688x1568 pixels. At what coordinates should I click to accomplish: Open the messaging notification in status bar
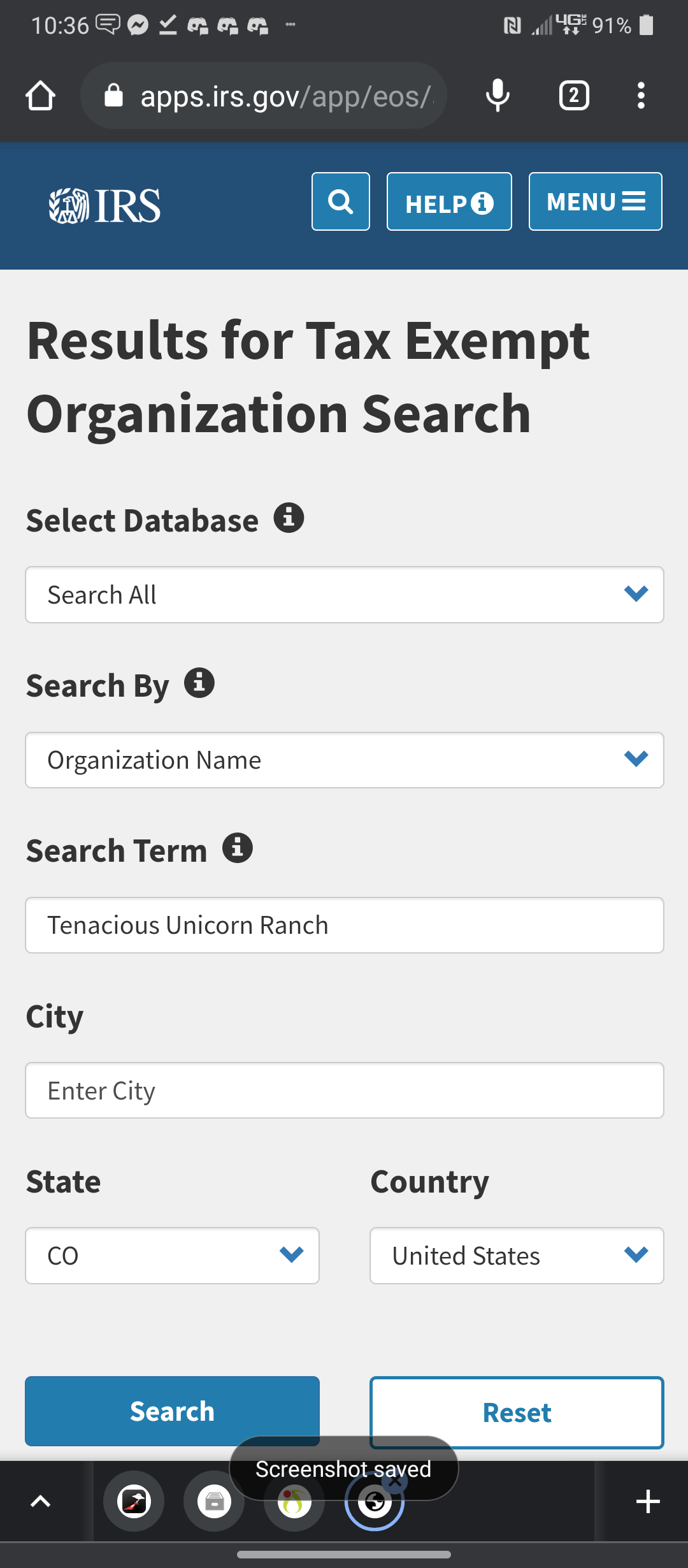(x=108, y=25)
